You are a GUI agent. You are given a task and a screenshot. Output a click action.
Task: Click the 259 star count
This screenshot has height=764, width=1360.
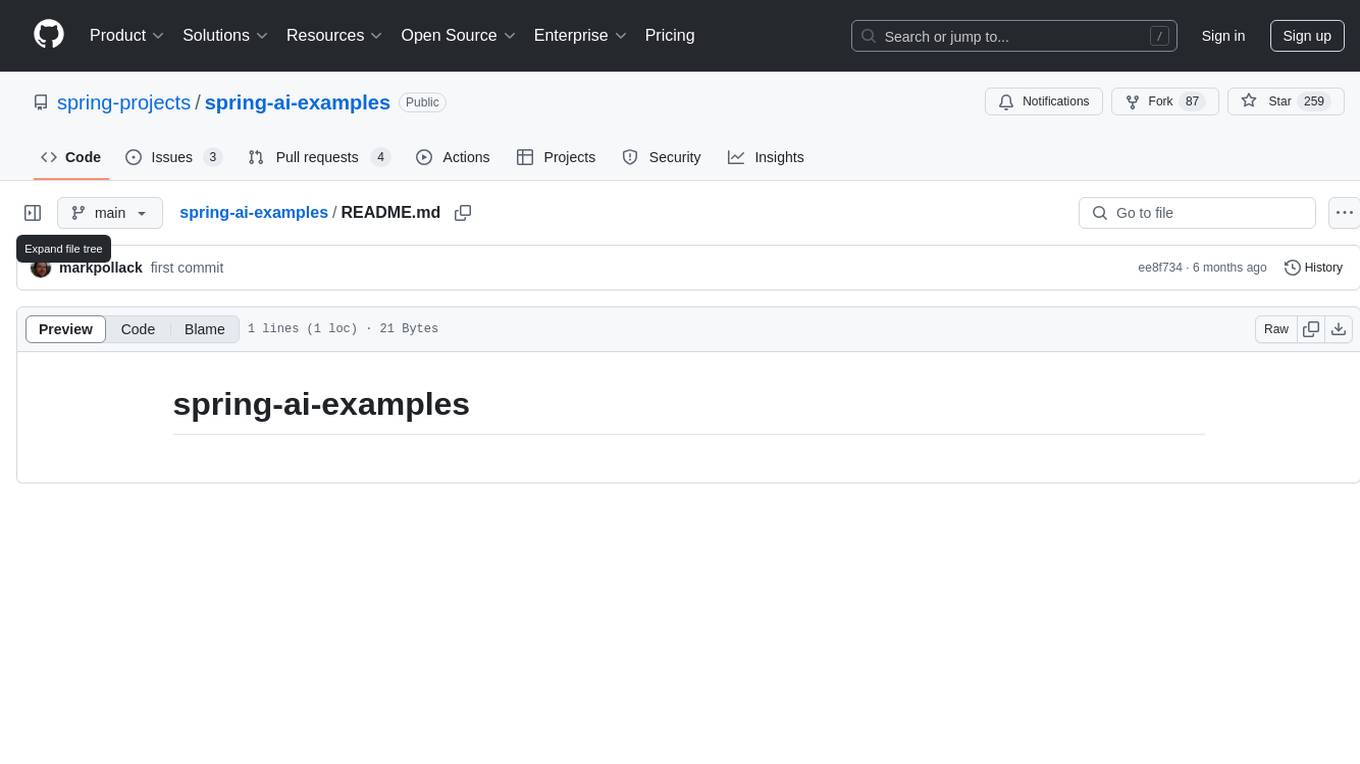(1314, 102)
